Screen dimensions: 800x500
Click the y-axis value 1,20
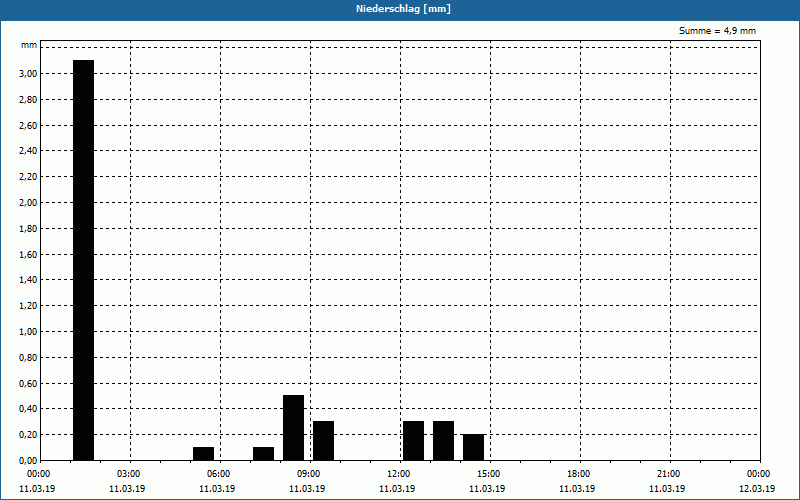click(28, 306)
